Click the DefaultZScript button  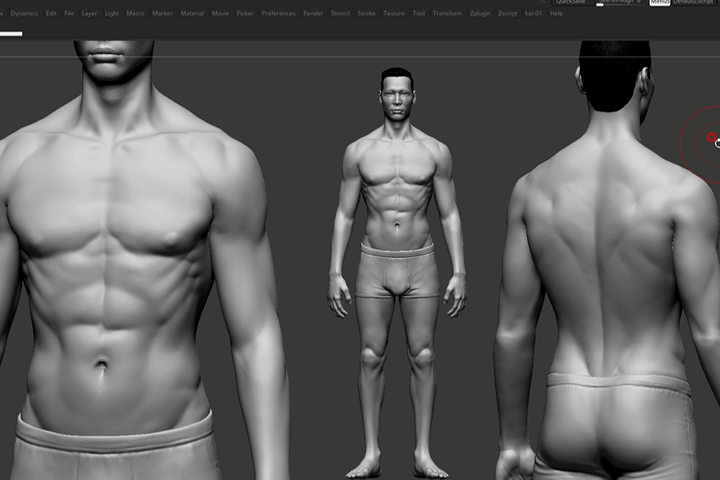click(692, 2)
